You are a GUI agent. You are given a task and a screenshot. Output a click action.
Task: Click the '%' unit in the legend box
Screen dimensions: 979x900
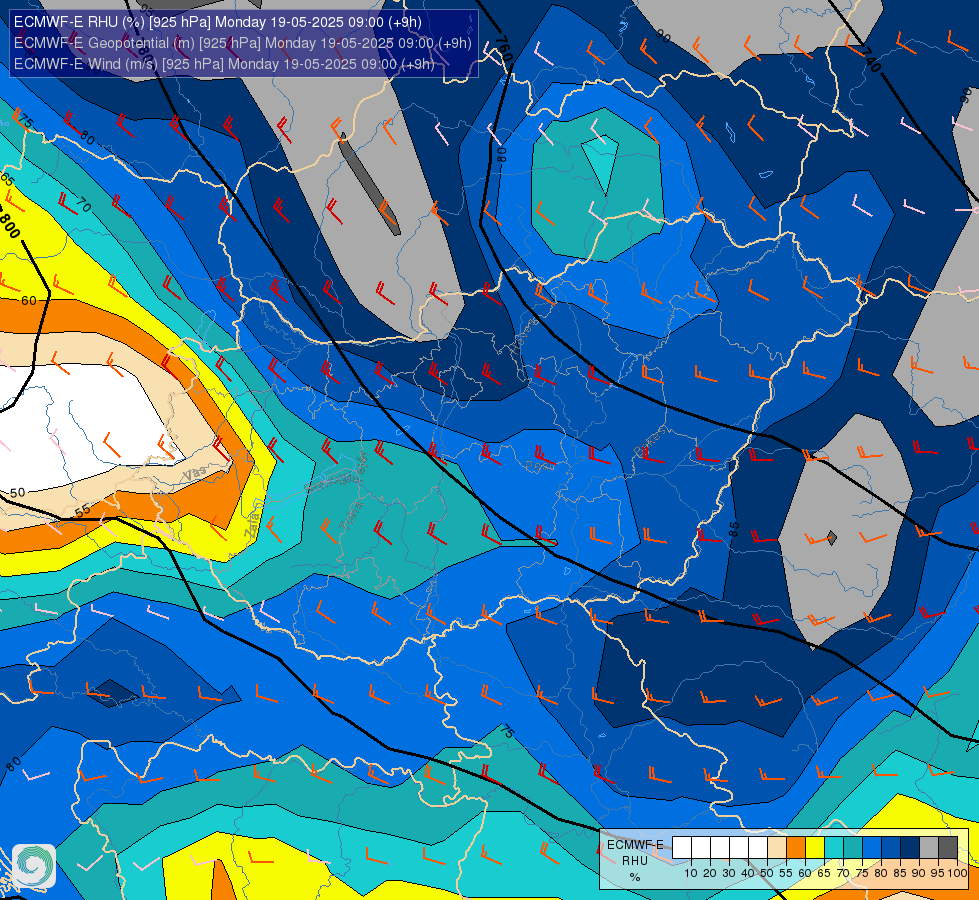(635, 877)
